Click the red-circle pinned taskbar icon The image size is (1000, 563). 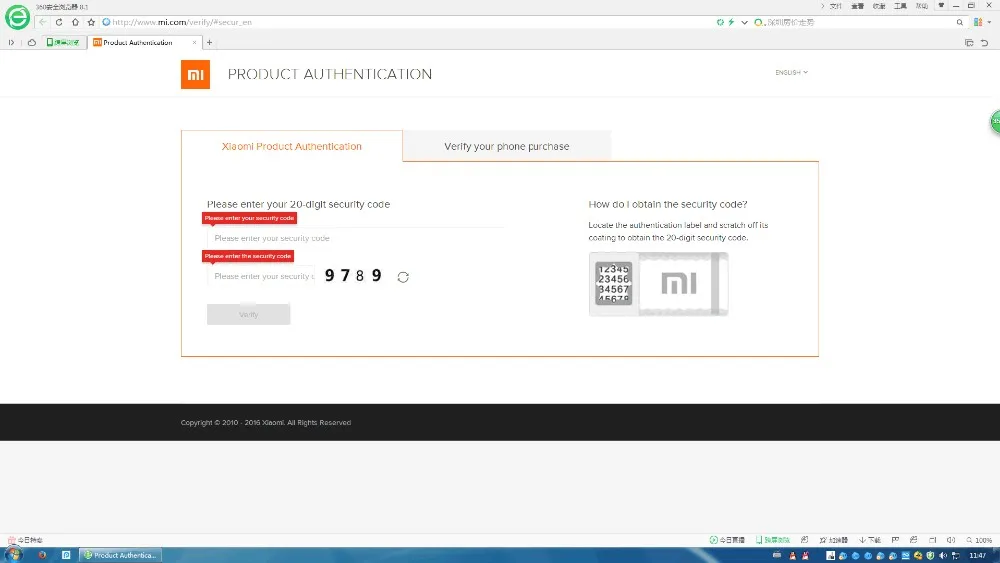click(x=42, y=555)
